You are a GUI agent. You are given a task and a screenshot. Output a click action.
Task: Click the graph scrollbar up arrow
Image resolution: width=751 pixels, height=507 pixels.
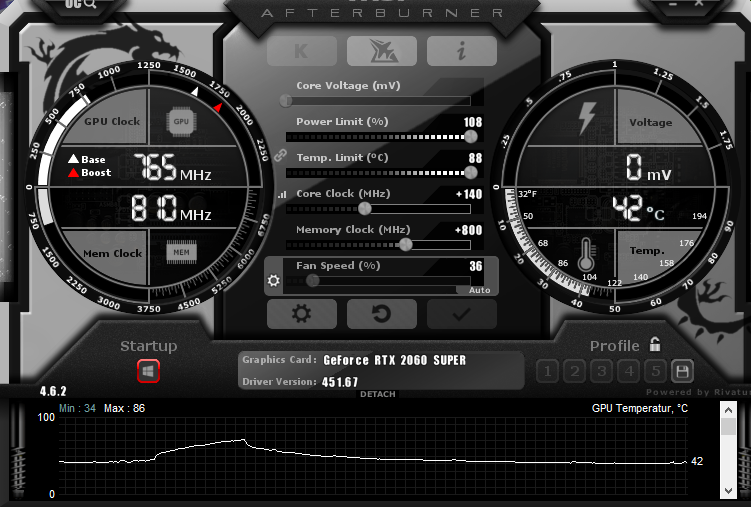(x=728, y=410)
